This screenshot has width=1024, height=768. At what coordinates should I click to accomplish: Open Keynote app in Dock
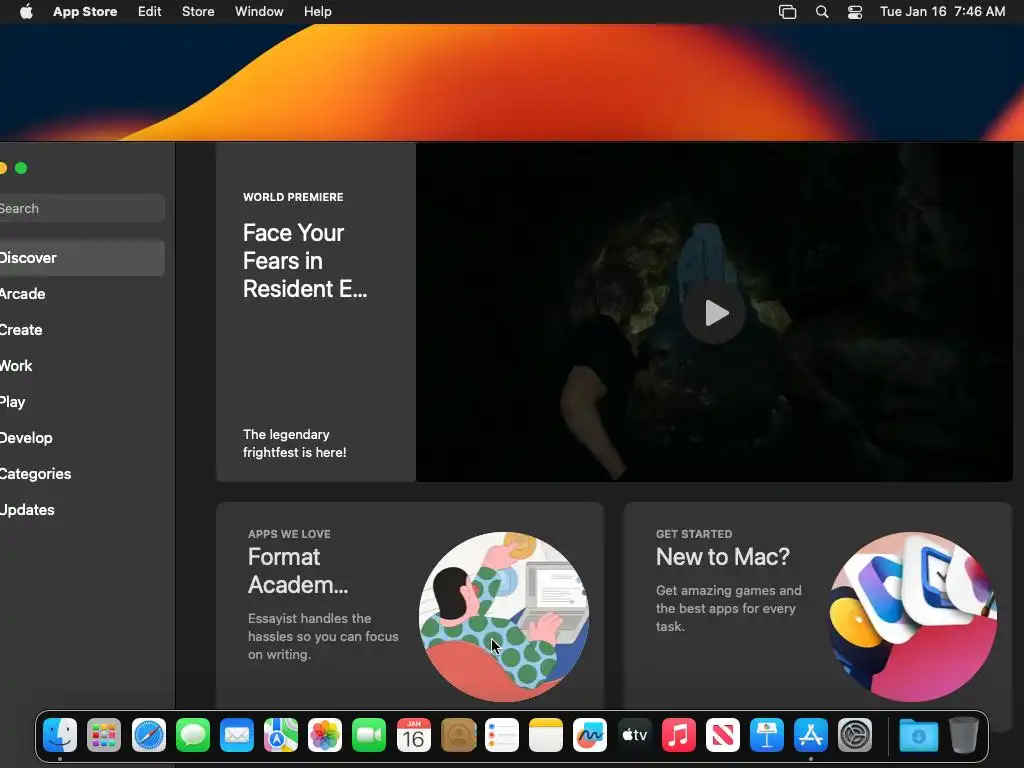click(767, 735)
